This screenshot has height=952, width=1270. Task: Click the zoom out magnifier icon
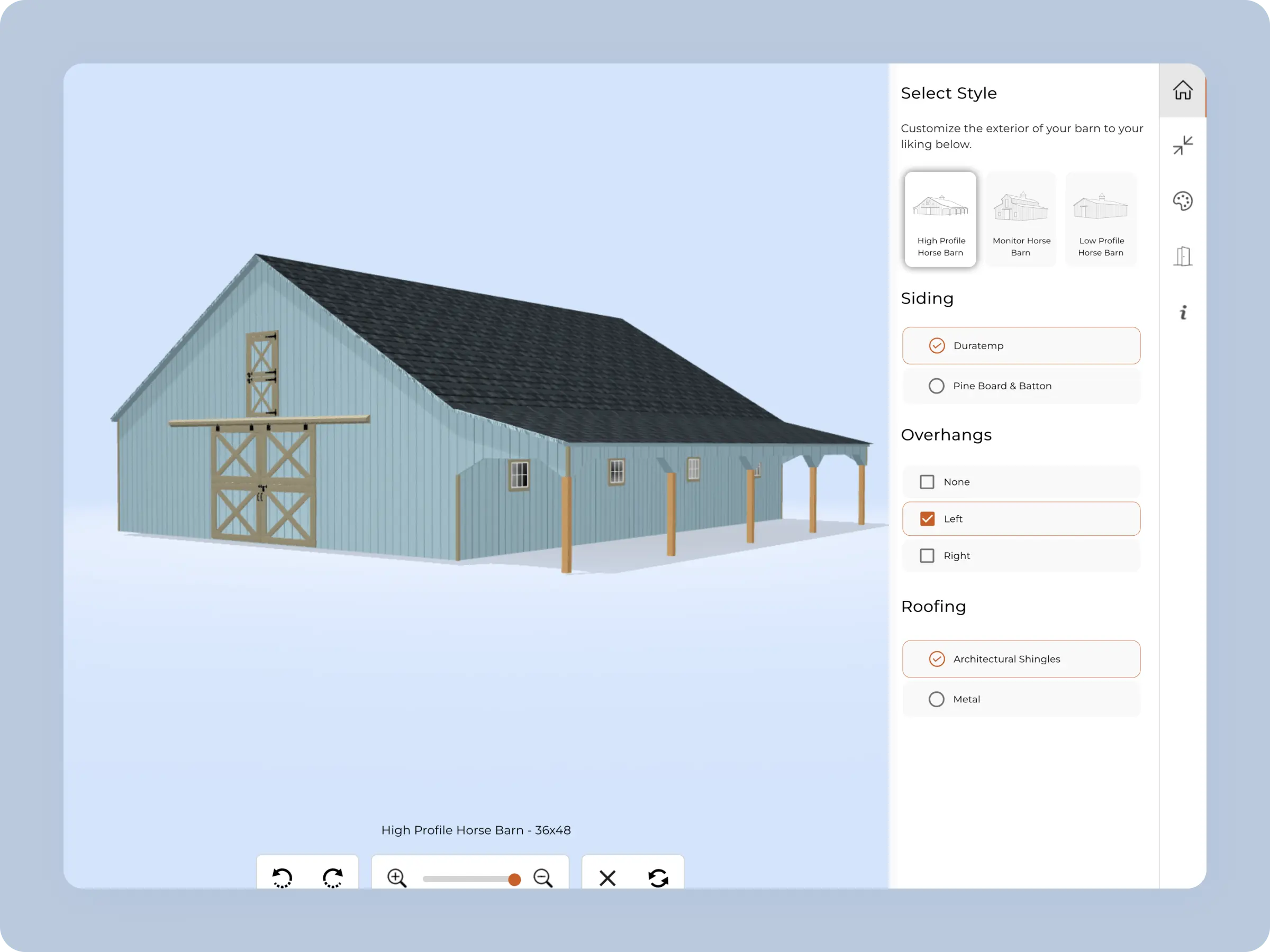542,878
